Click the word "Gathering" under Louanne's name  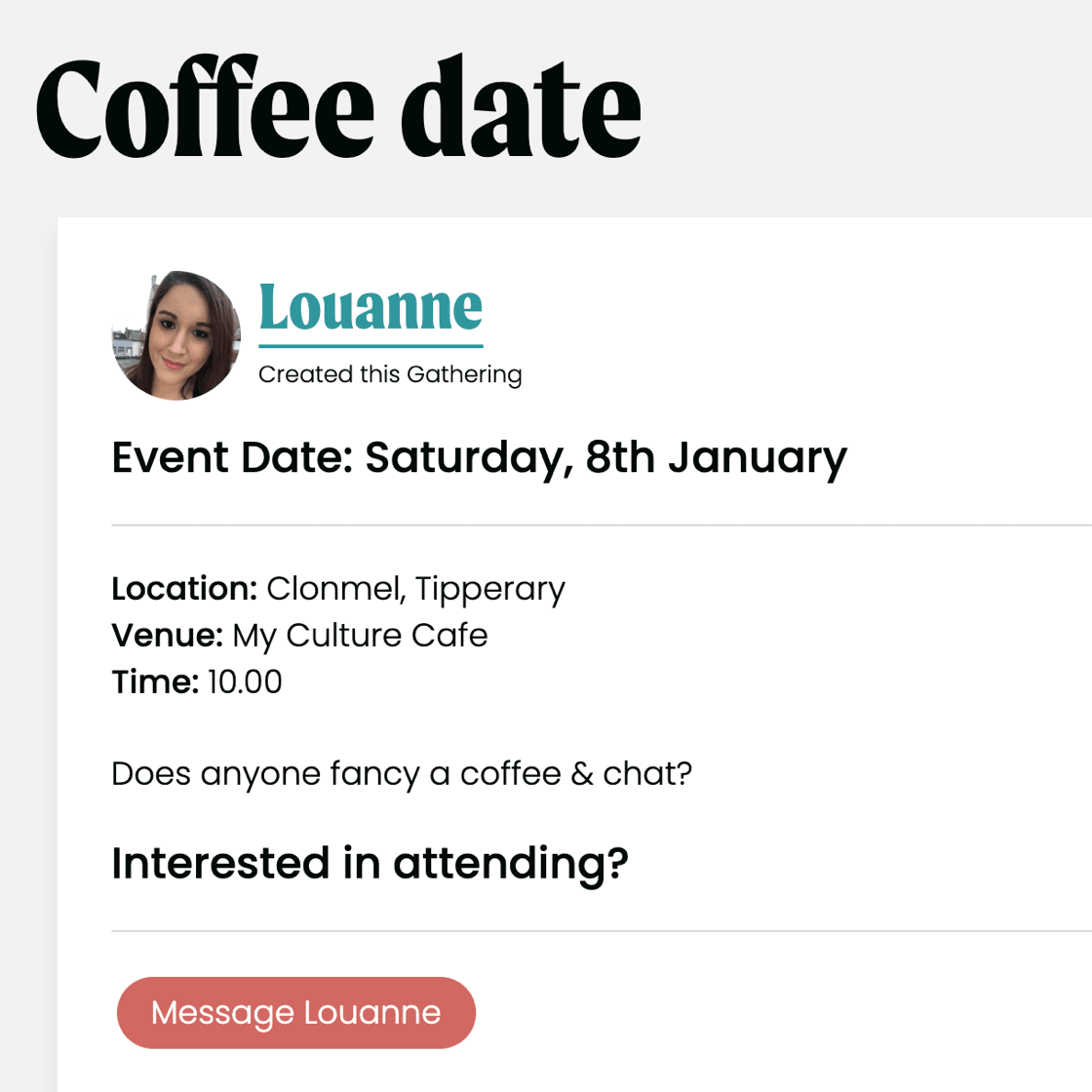[464, 374]
